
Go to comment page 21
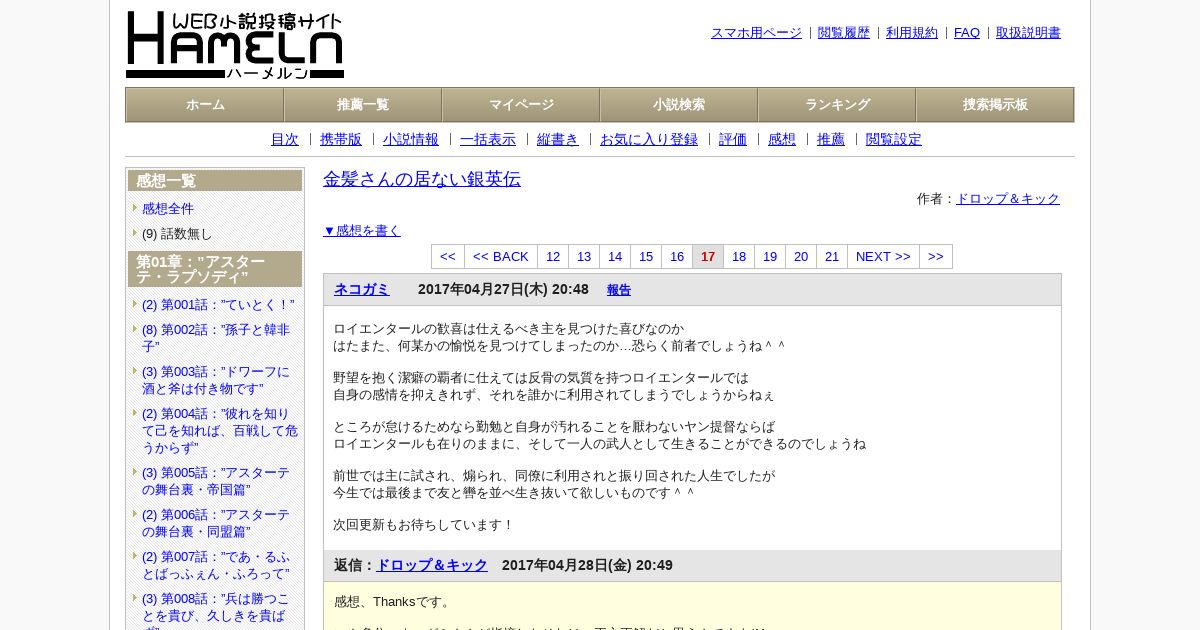[832, 257]
